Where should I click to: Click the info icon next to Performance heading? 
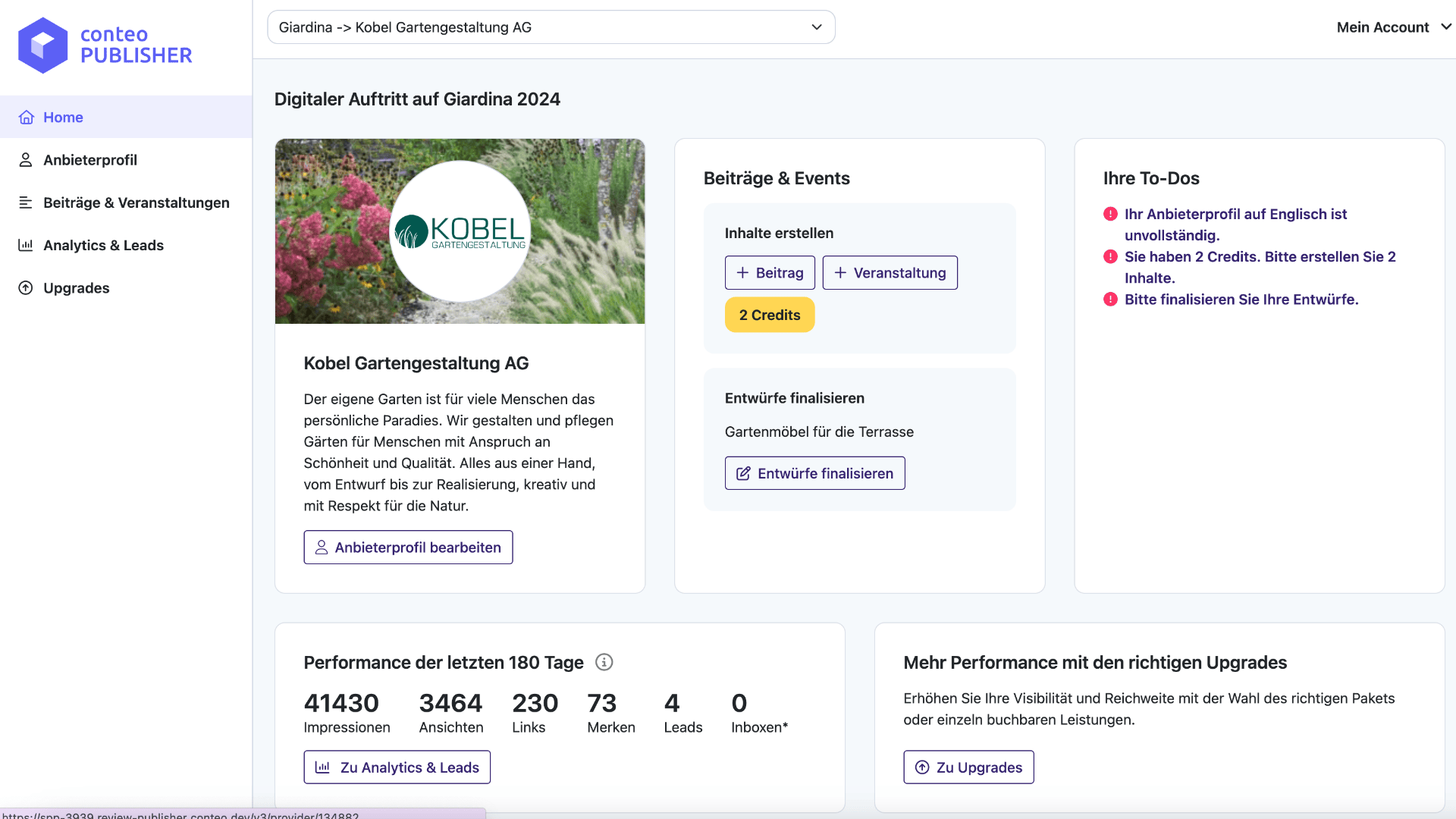[604, 662]
